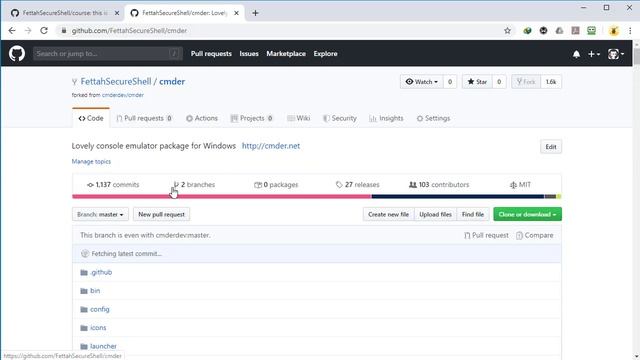Click Upload files
640x360 pixels.
coord(436,214)
